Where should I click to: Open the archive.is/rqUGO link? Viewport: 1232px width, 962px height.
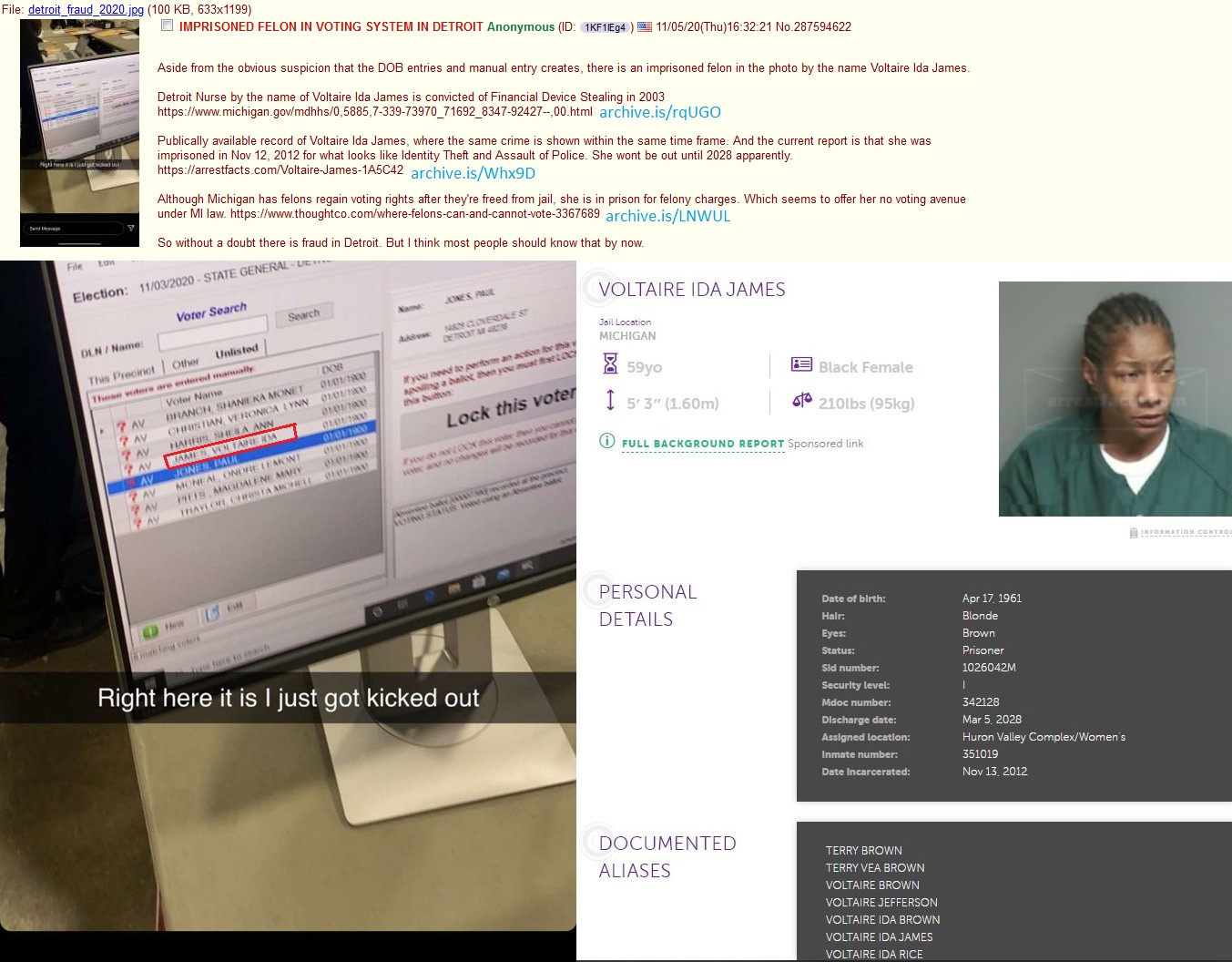tap(660, 112)
